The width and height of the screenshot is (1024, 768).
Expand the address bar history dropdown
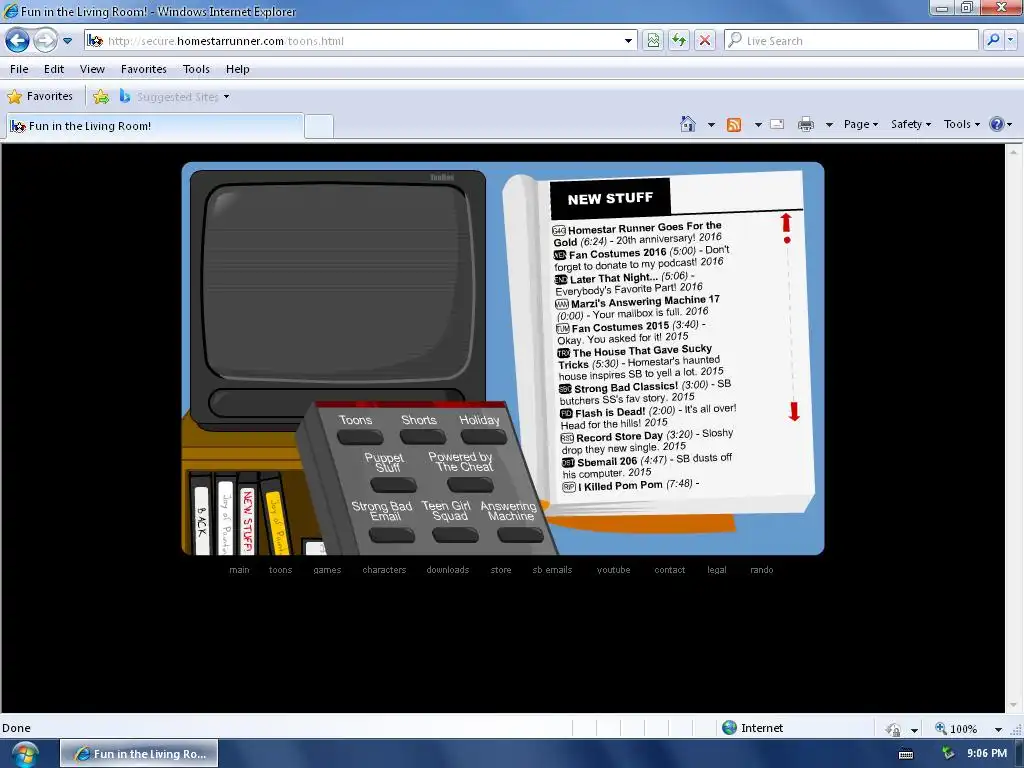tap(628, 40)
